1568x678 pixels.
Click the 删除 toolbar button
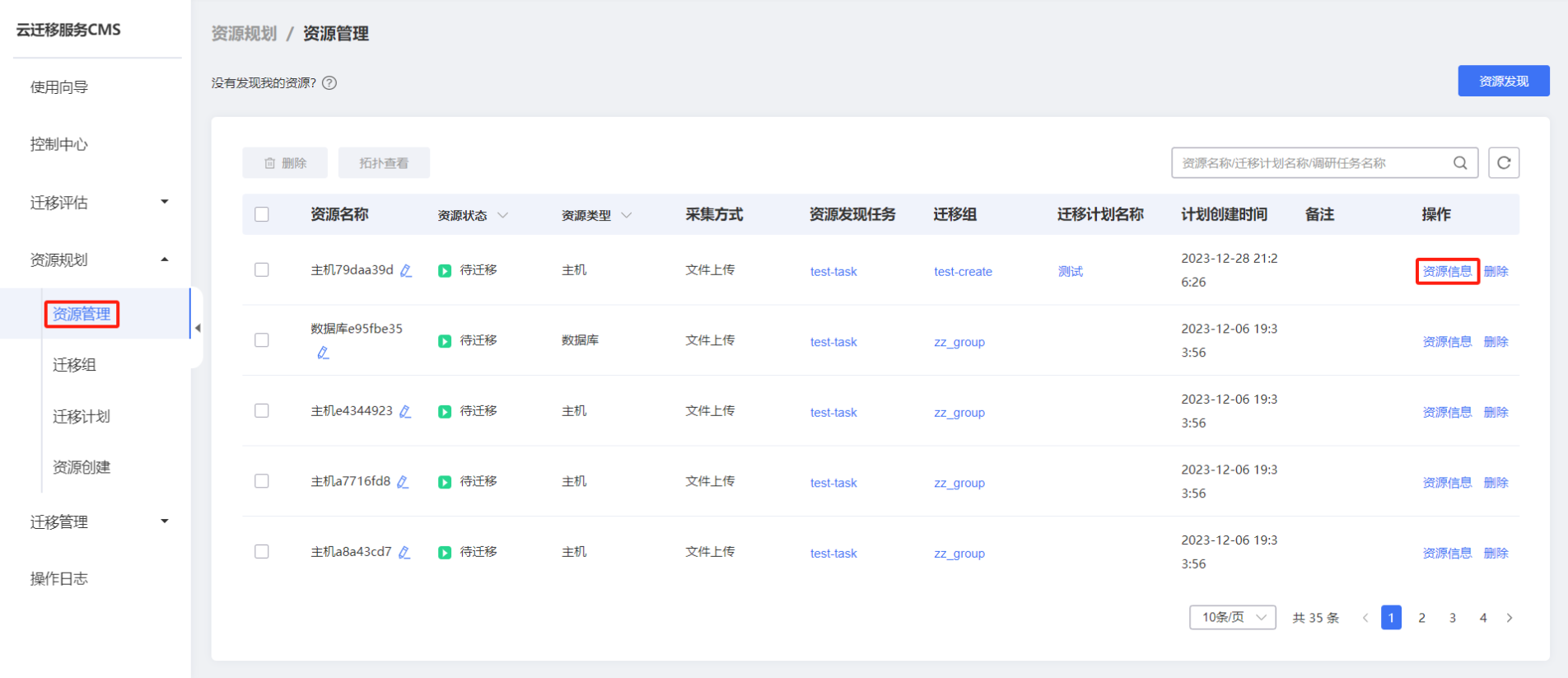pos(285,163)
